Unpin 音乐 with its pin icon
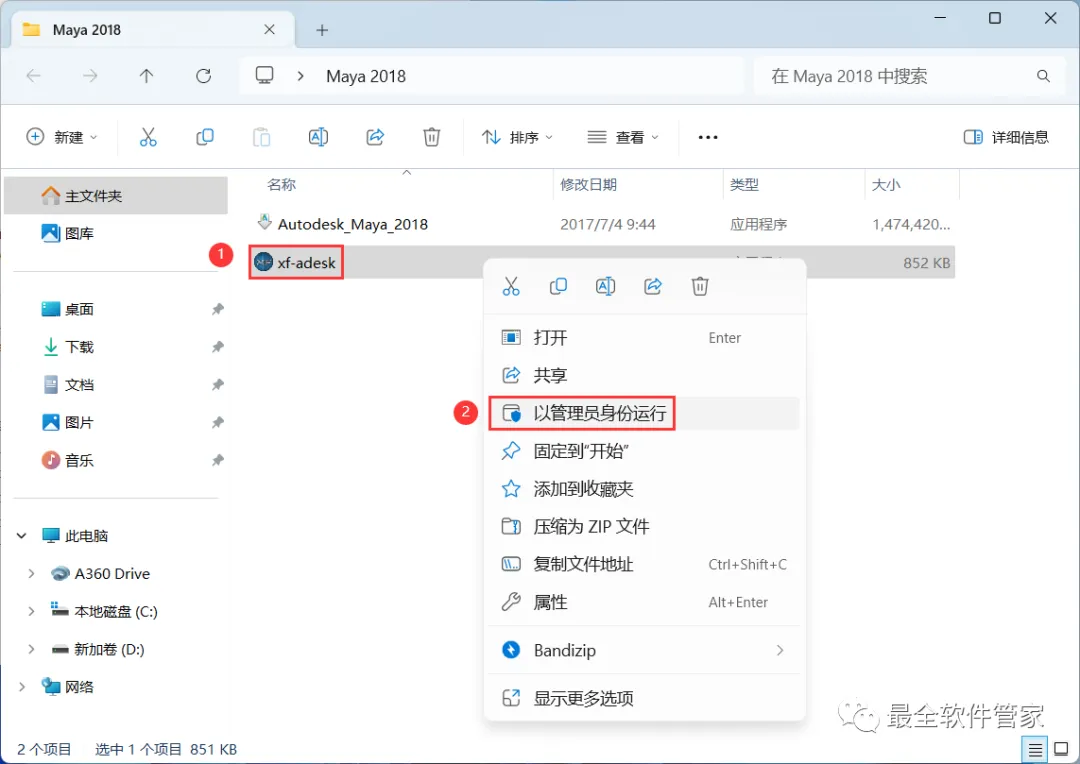 pos(218,460)
